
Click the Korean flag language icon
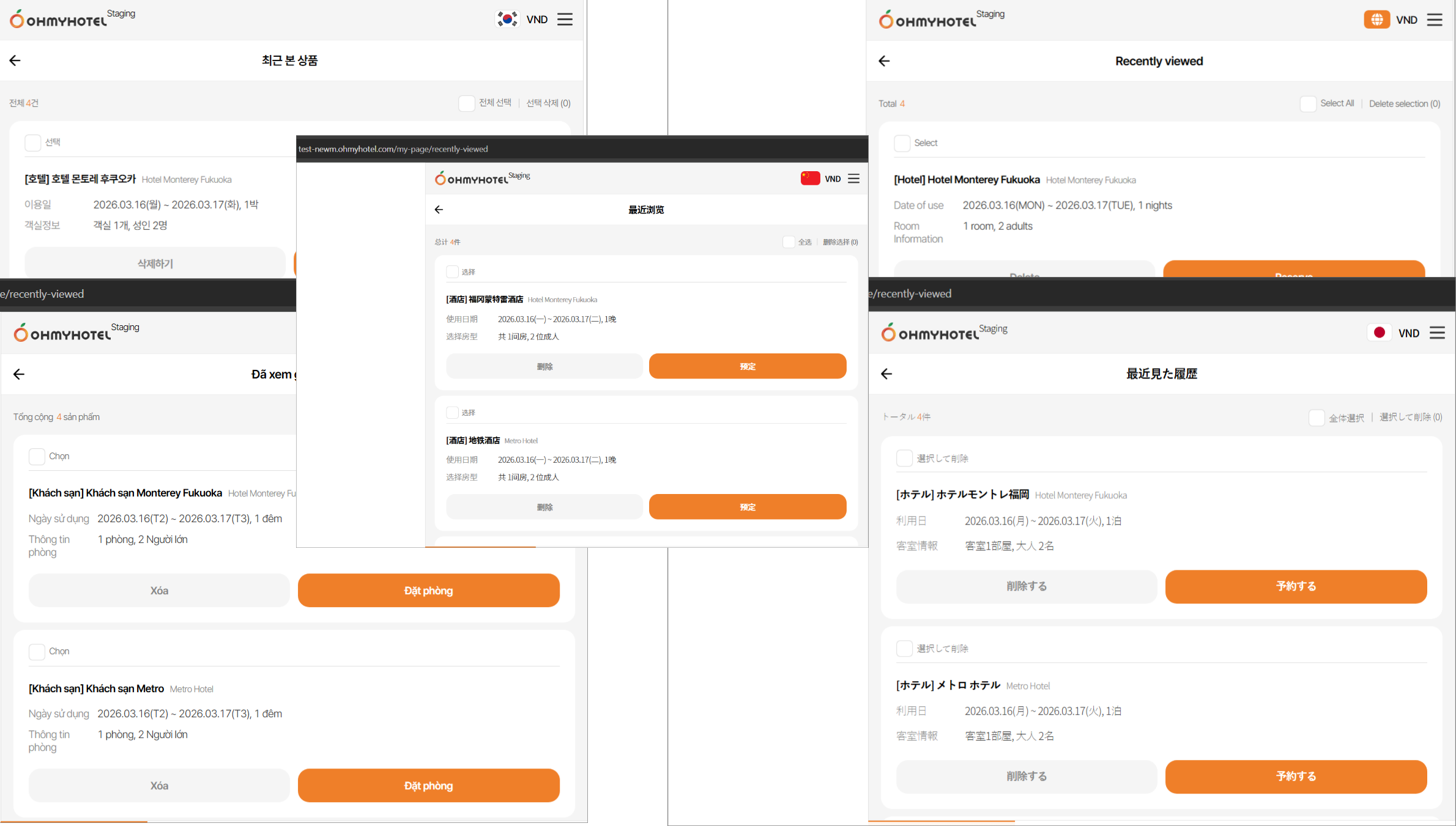(x=507, y=20)
